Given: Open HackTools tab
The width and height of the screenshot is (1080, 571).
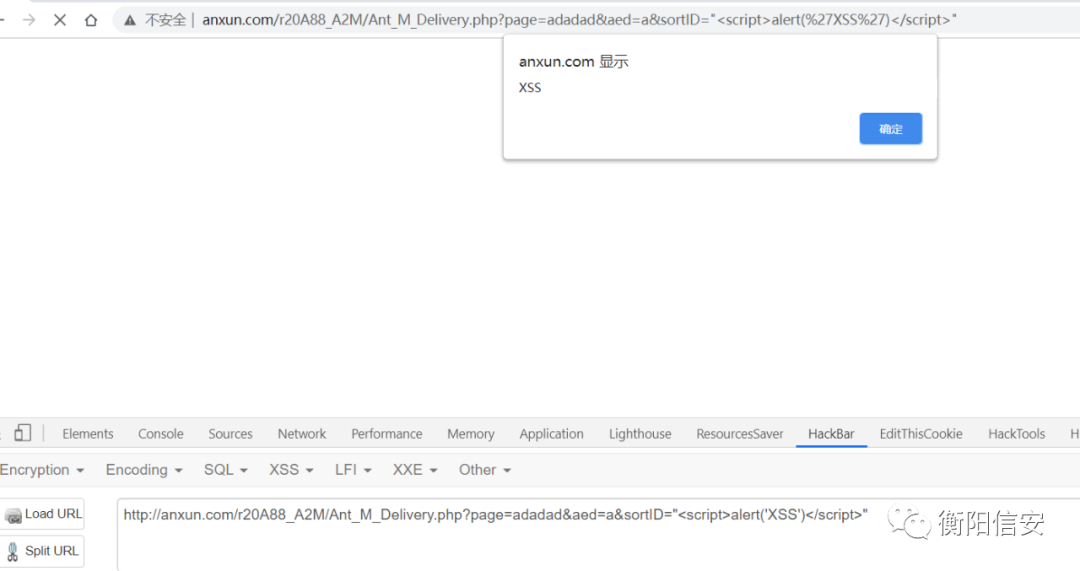Looking at the screenshot, I should [x=1017, y=434].
